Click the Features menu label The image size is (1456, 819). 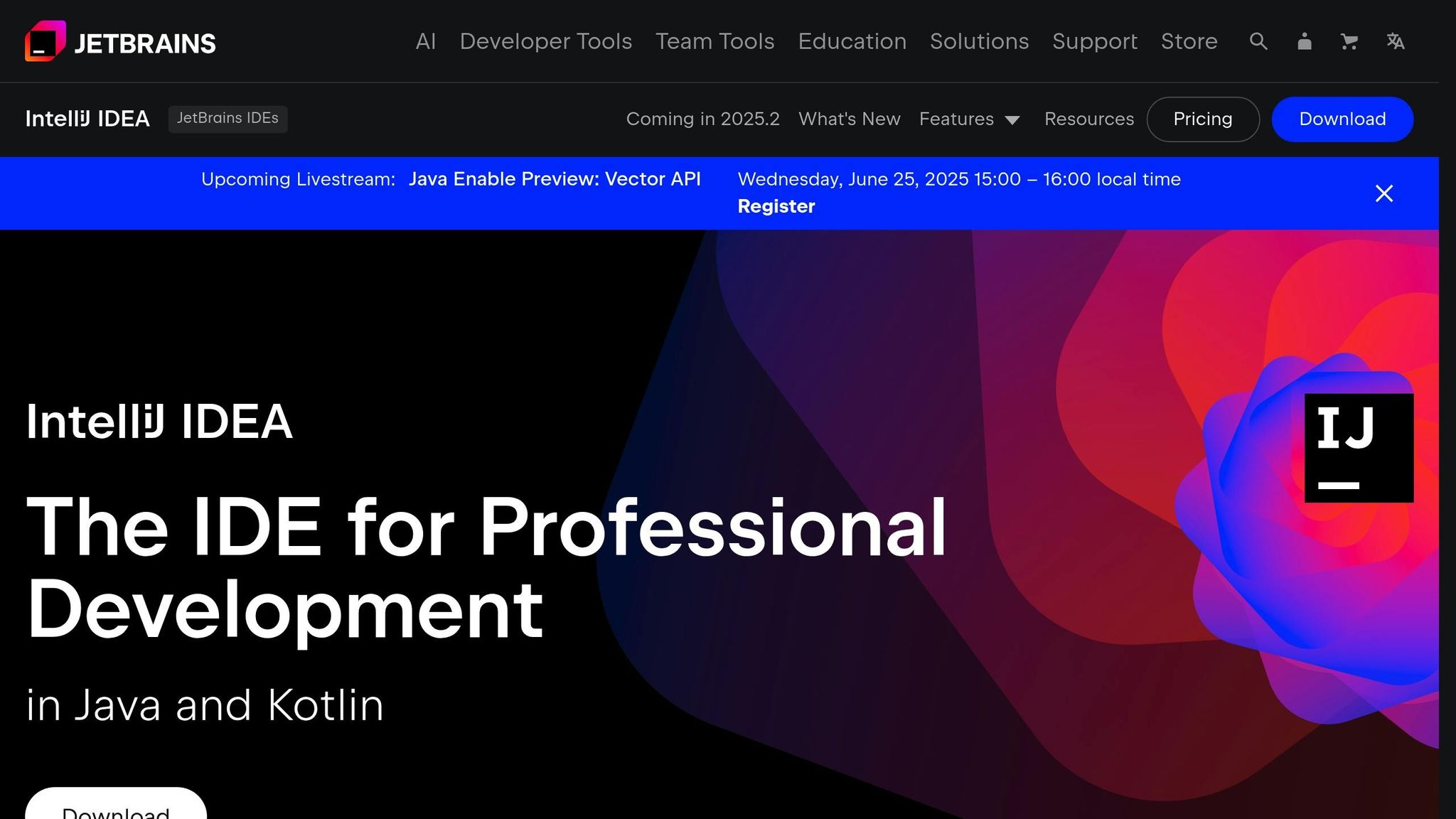tap(956, 119)
